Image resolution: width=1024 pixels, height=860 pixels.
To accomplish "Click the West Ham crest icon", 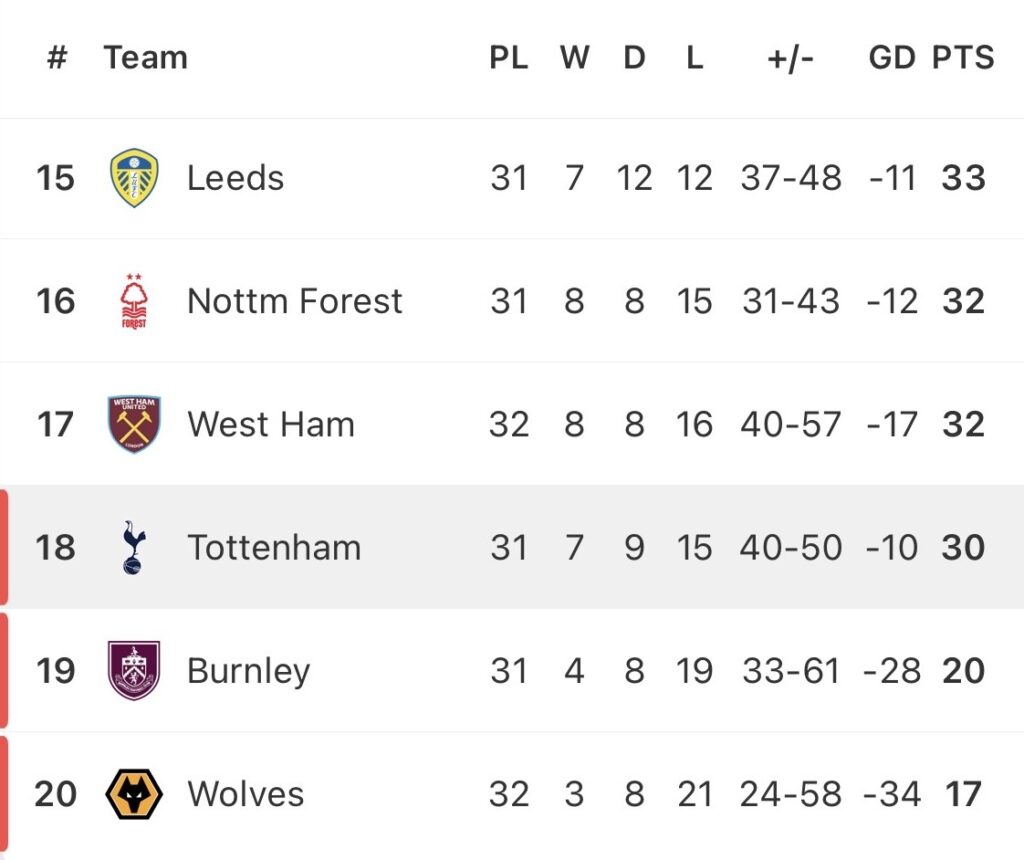I will click(134, 424).
